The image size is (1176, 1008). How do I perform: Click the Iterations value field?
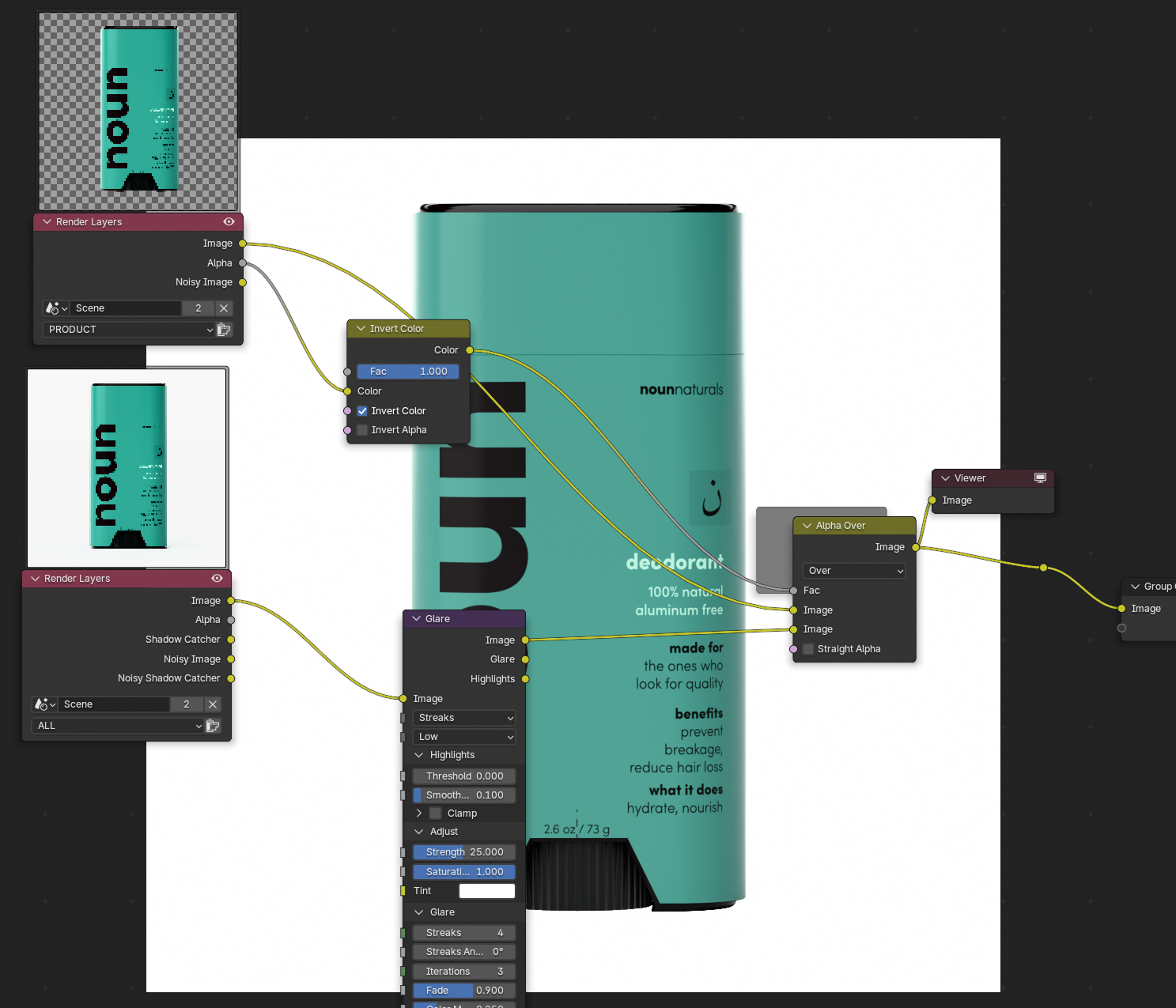tap(464, 972)
